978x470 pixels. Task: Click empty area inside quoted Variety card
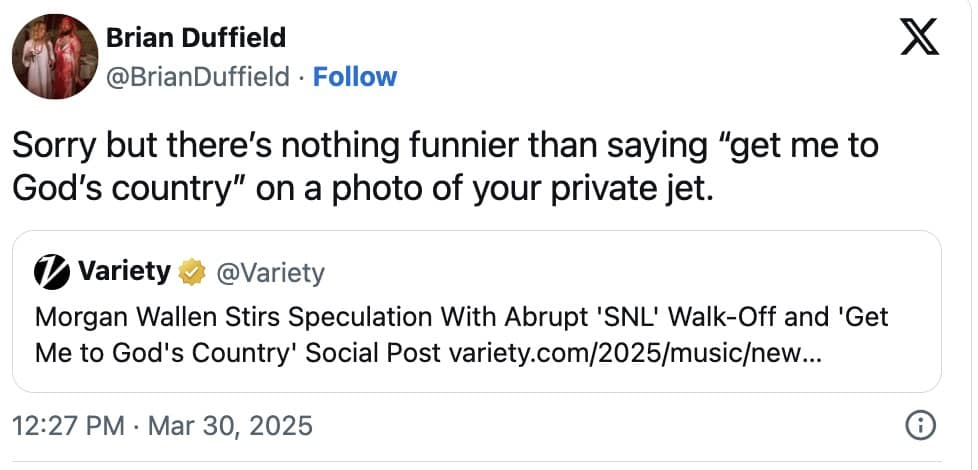click(650, 272)
